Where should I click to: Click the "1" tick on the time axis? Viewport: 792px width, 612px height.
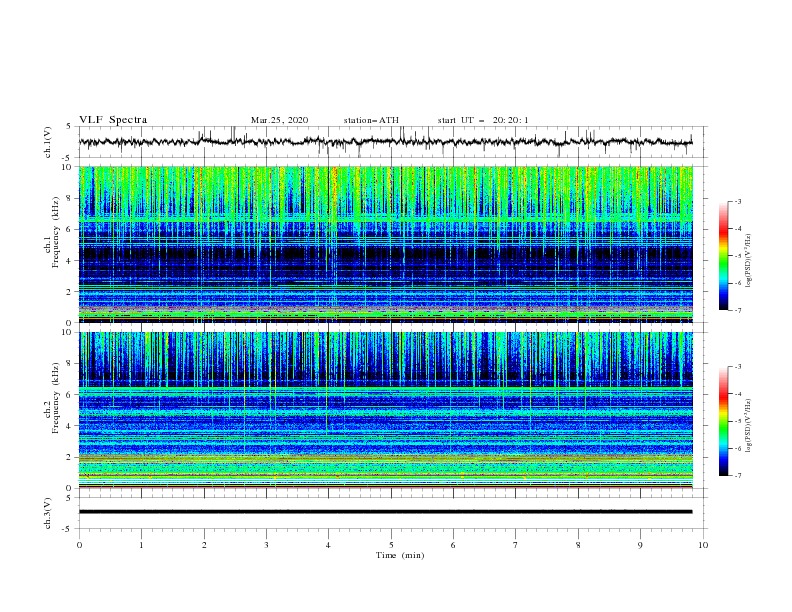pyautogui.click(x=141, y=545)
